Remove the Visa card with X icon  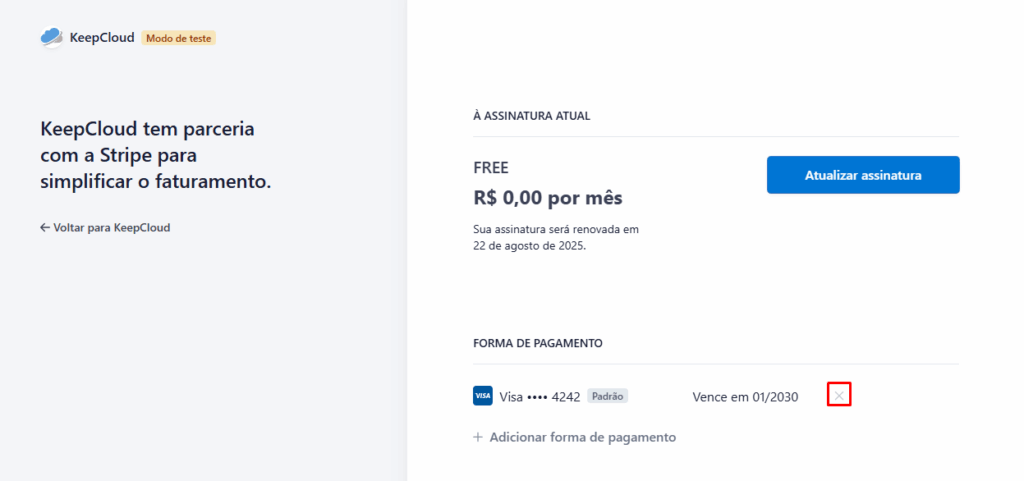coord(839,396)
